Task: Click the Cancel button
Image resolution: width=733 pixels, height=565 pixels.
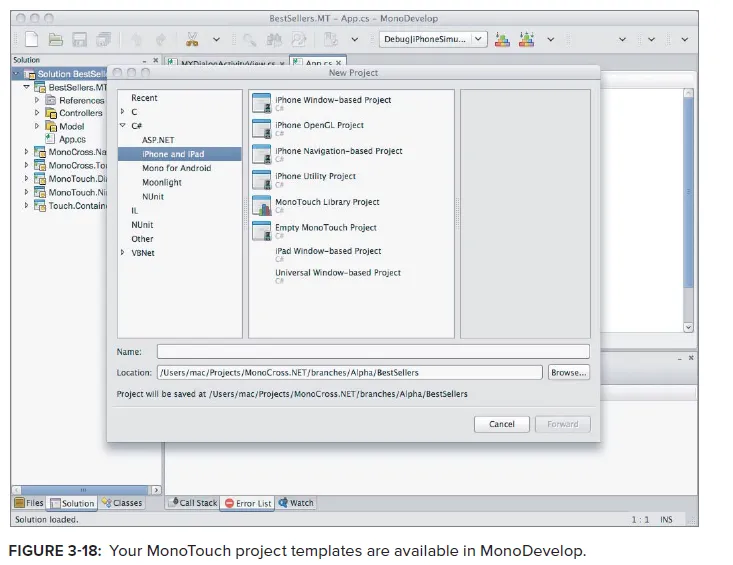Action: point(502,424)
